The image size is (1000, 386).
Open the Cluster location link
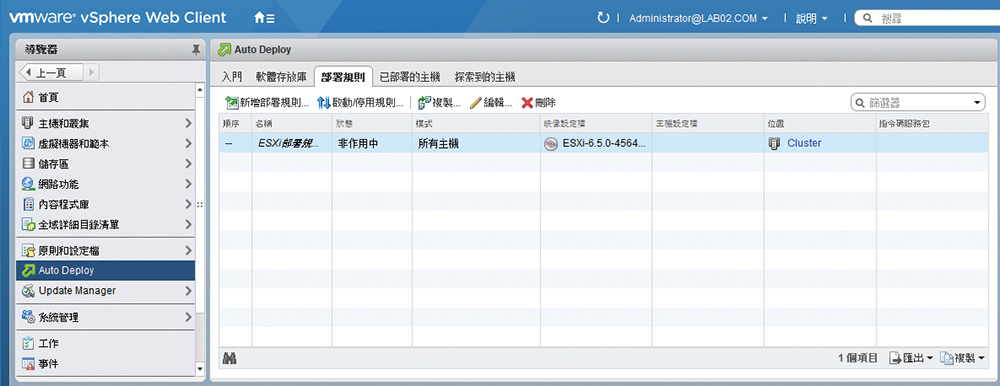[804, 144]
